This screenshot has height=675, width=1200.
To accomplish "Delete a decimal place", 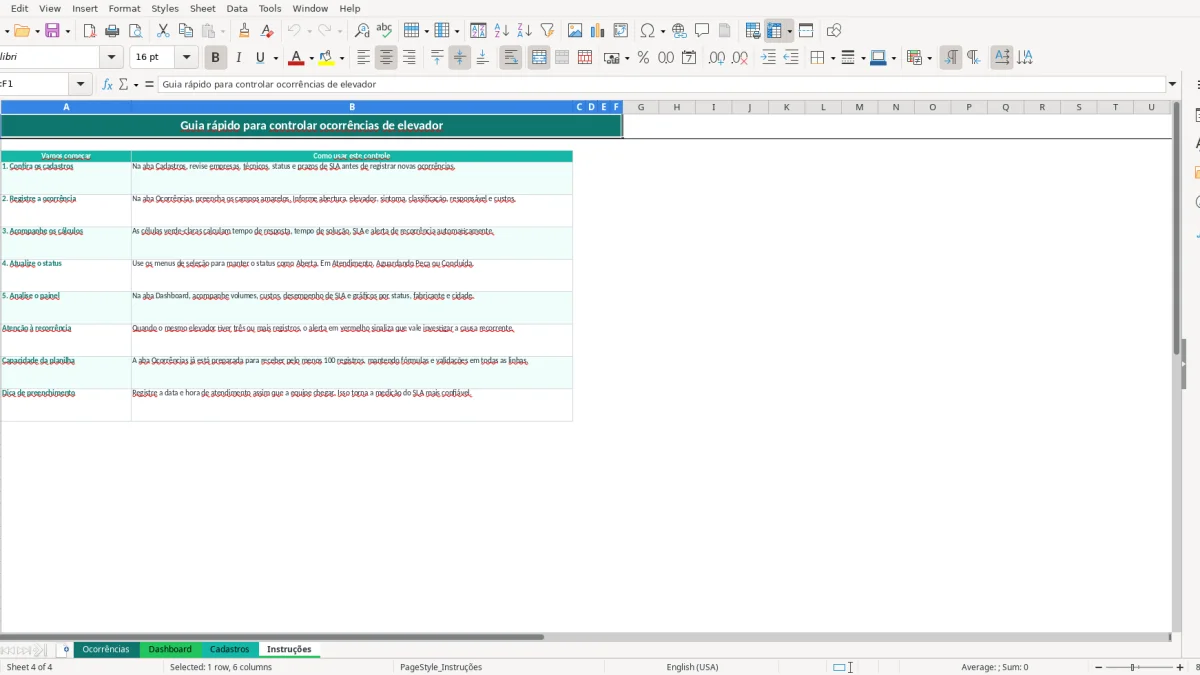I will pyautogui.click(x=740, y=58).
